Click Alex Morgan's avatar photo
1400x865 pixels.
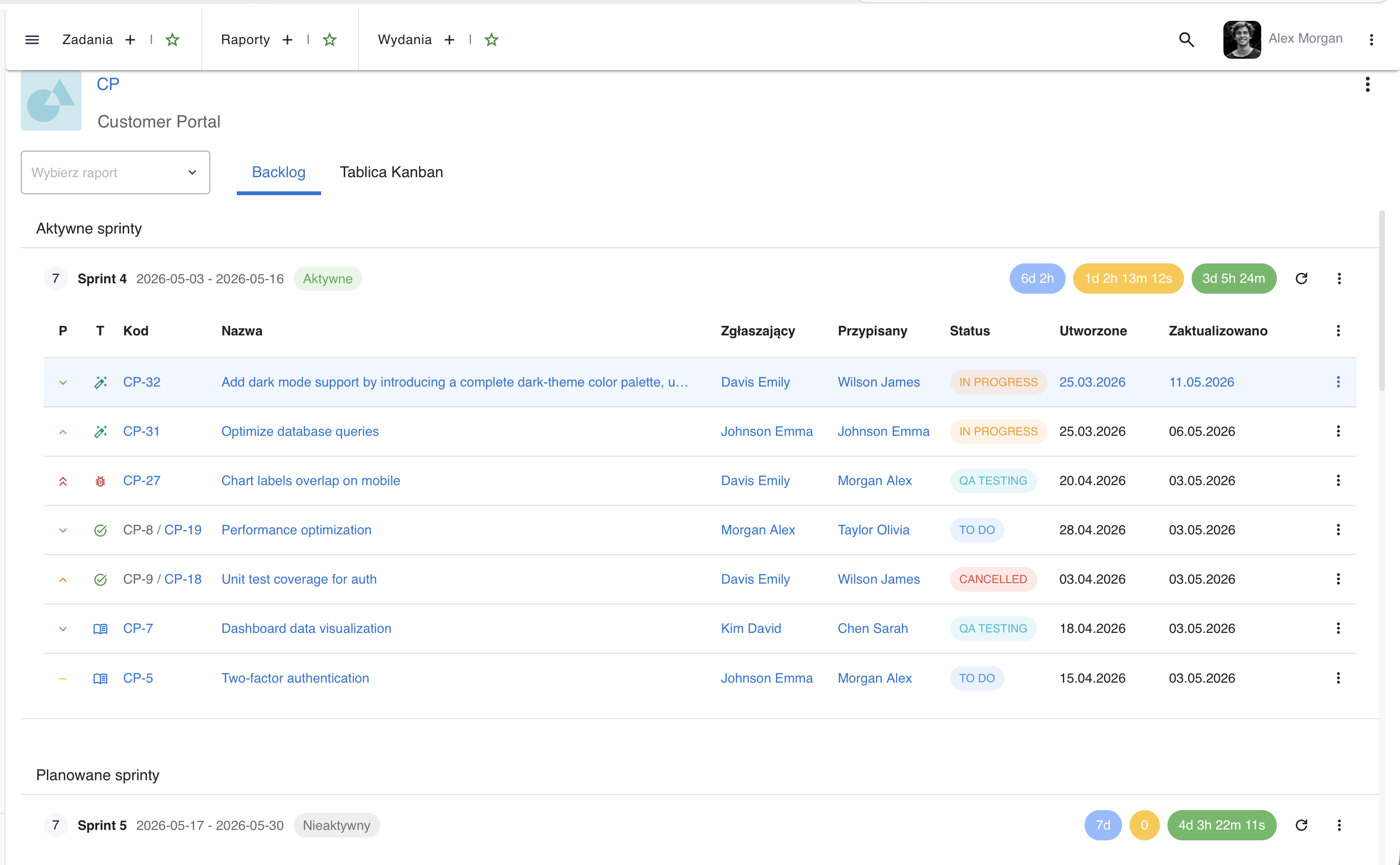coord(1242,39)
